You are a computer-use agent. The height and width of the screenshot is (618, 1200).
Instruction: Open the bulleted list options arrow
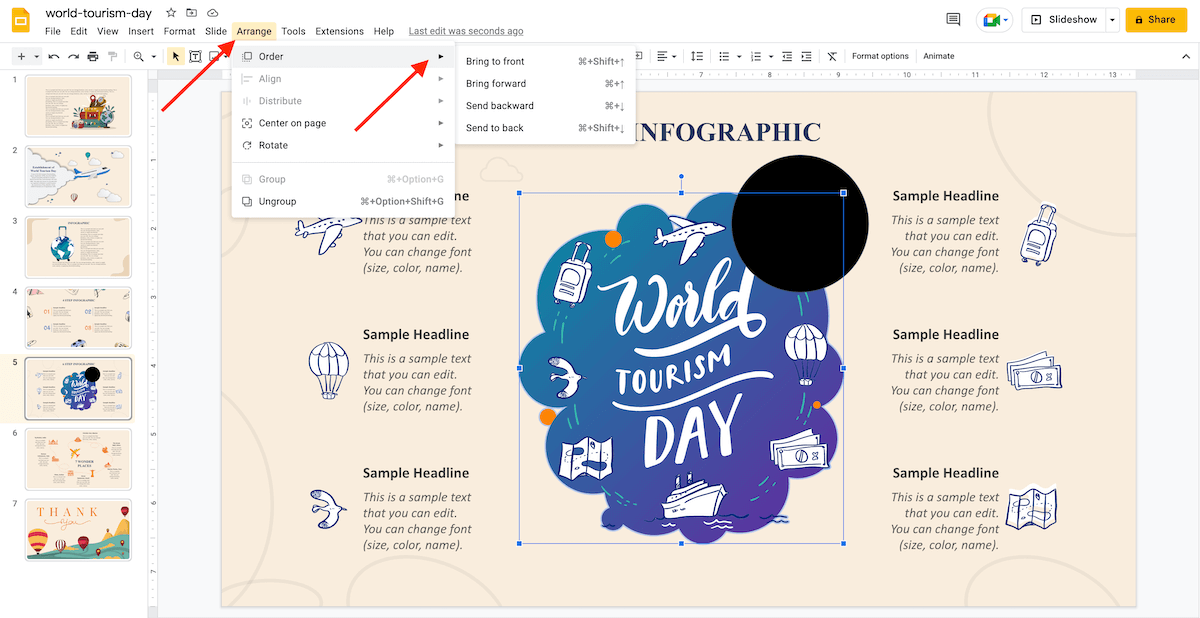pos(738,57)
